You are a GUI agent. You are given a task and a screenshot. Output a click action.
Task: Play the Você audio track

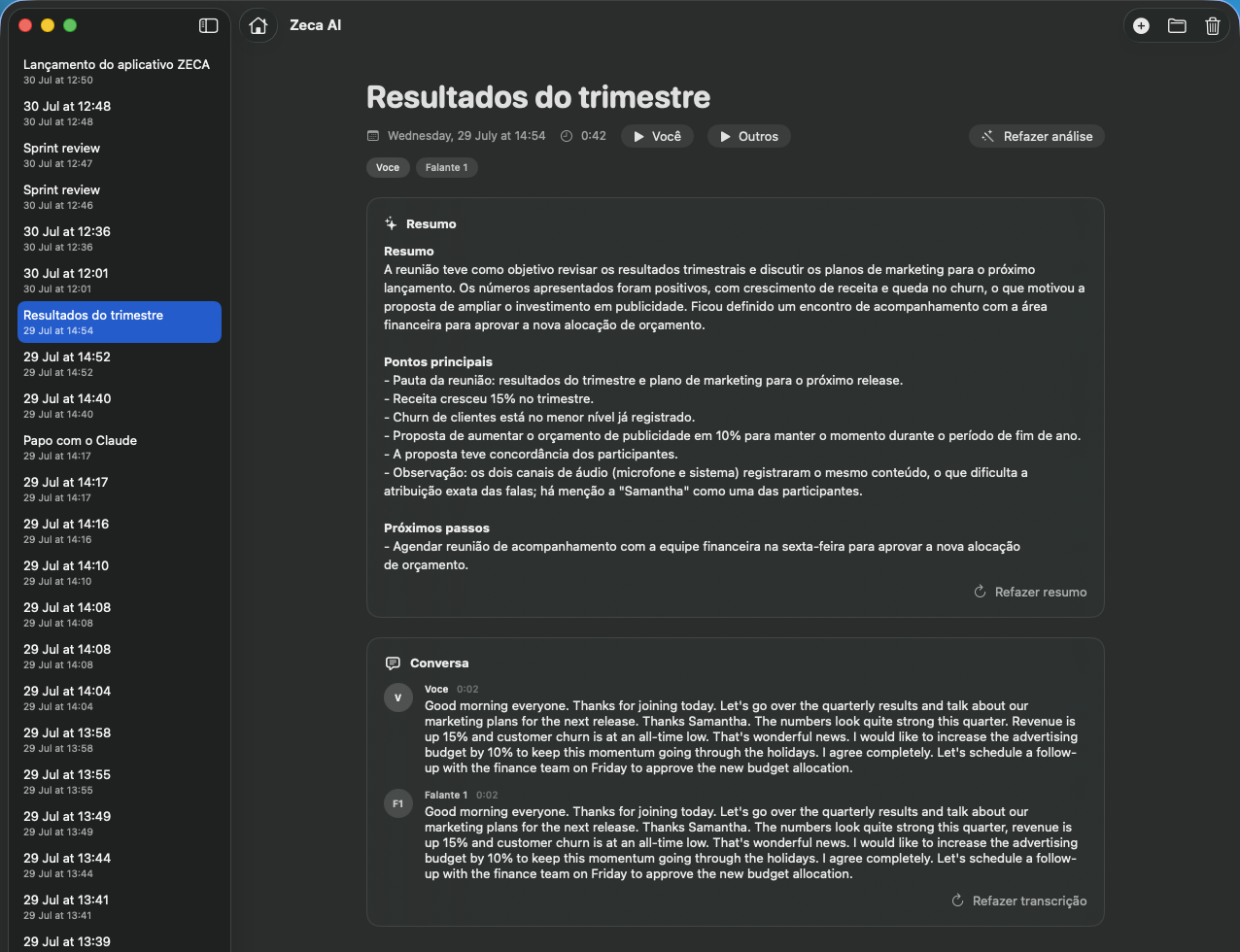point(657,136)
